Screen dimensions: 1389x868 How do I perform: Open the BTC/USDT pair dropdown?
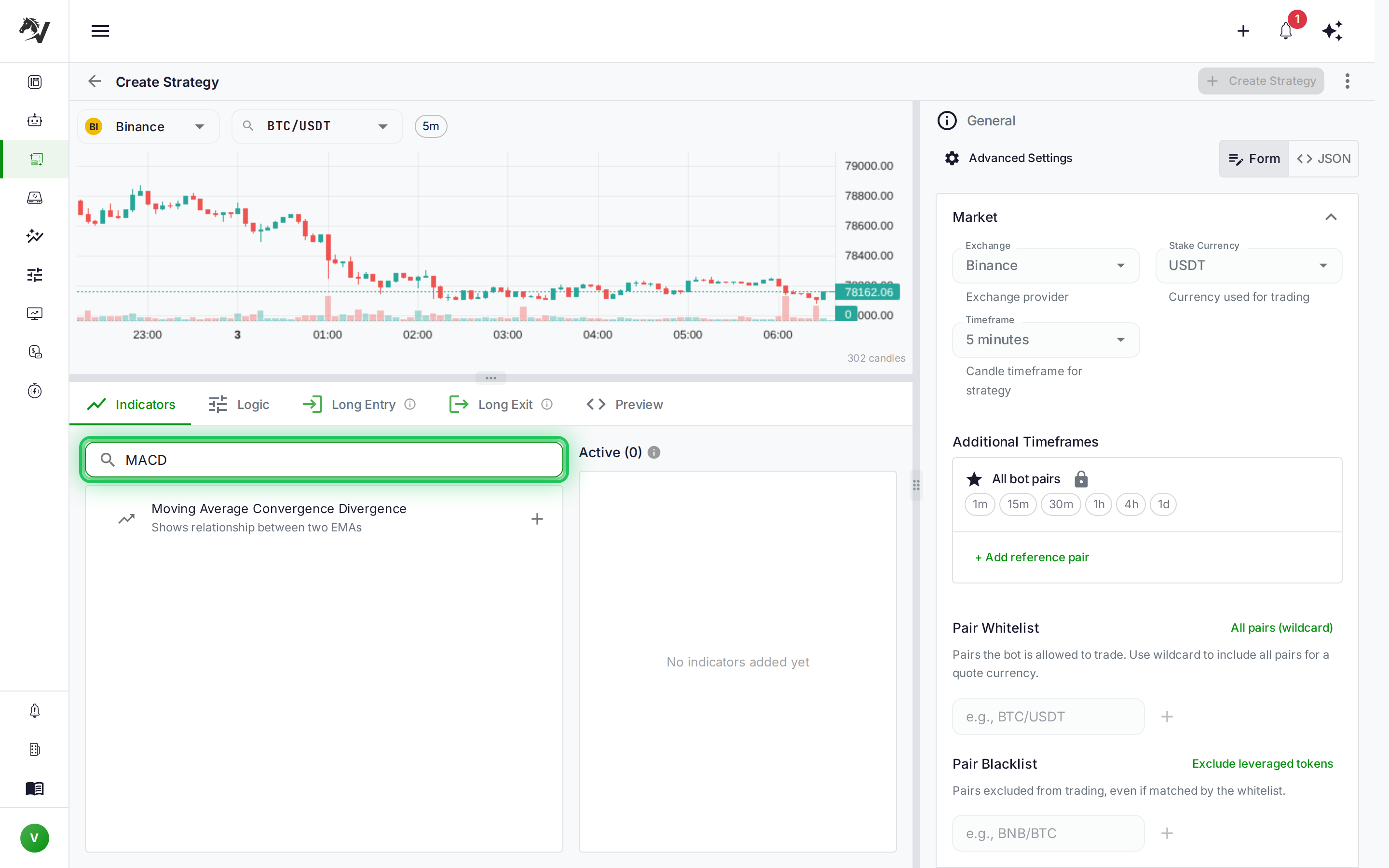coord(317,126)
